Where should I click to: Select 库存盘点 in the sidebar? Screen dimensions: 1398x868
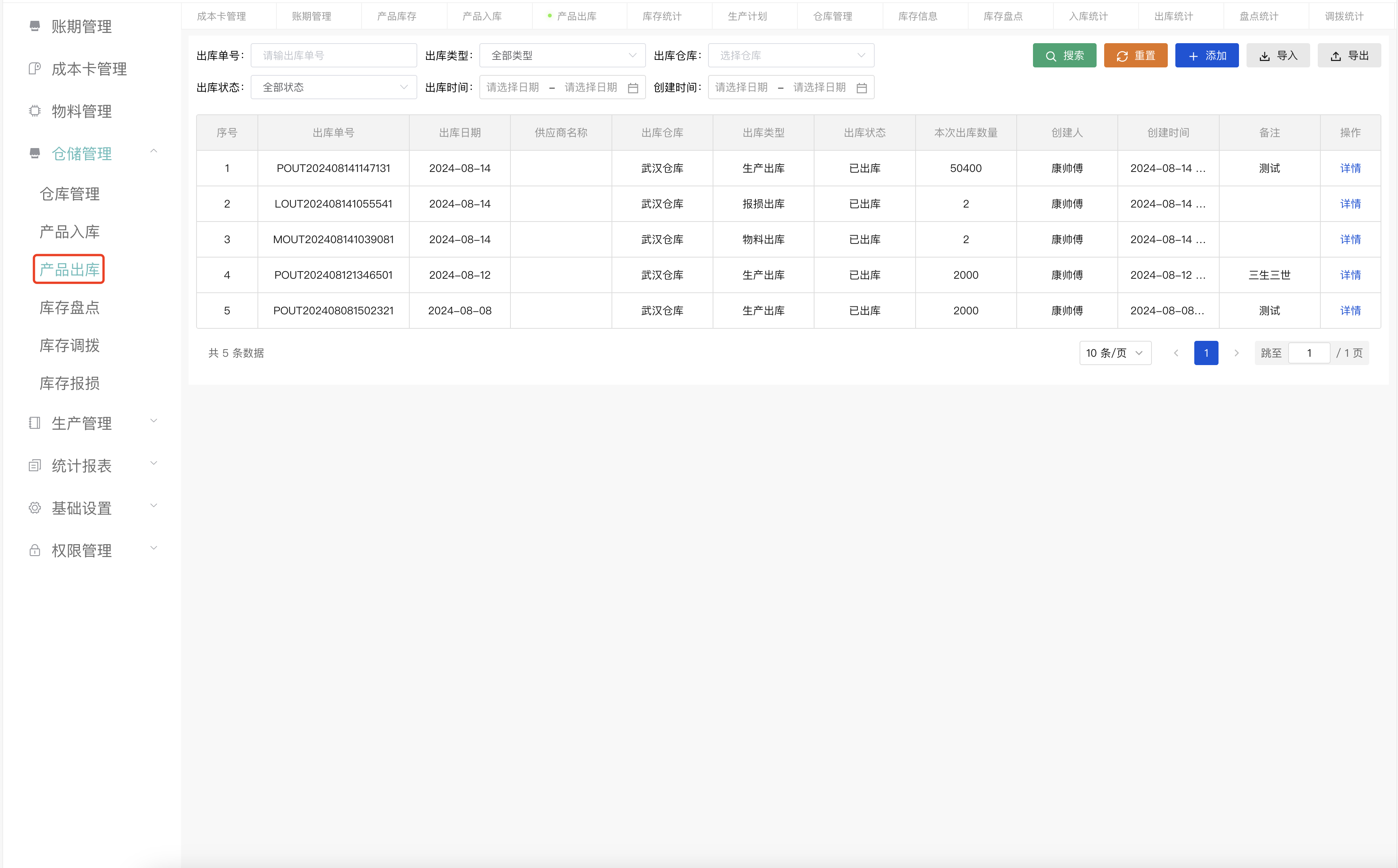click(x=69, y=308)
